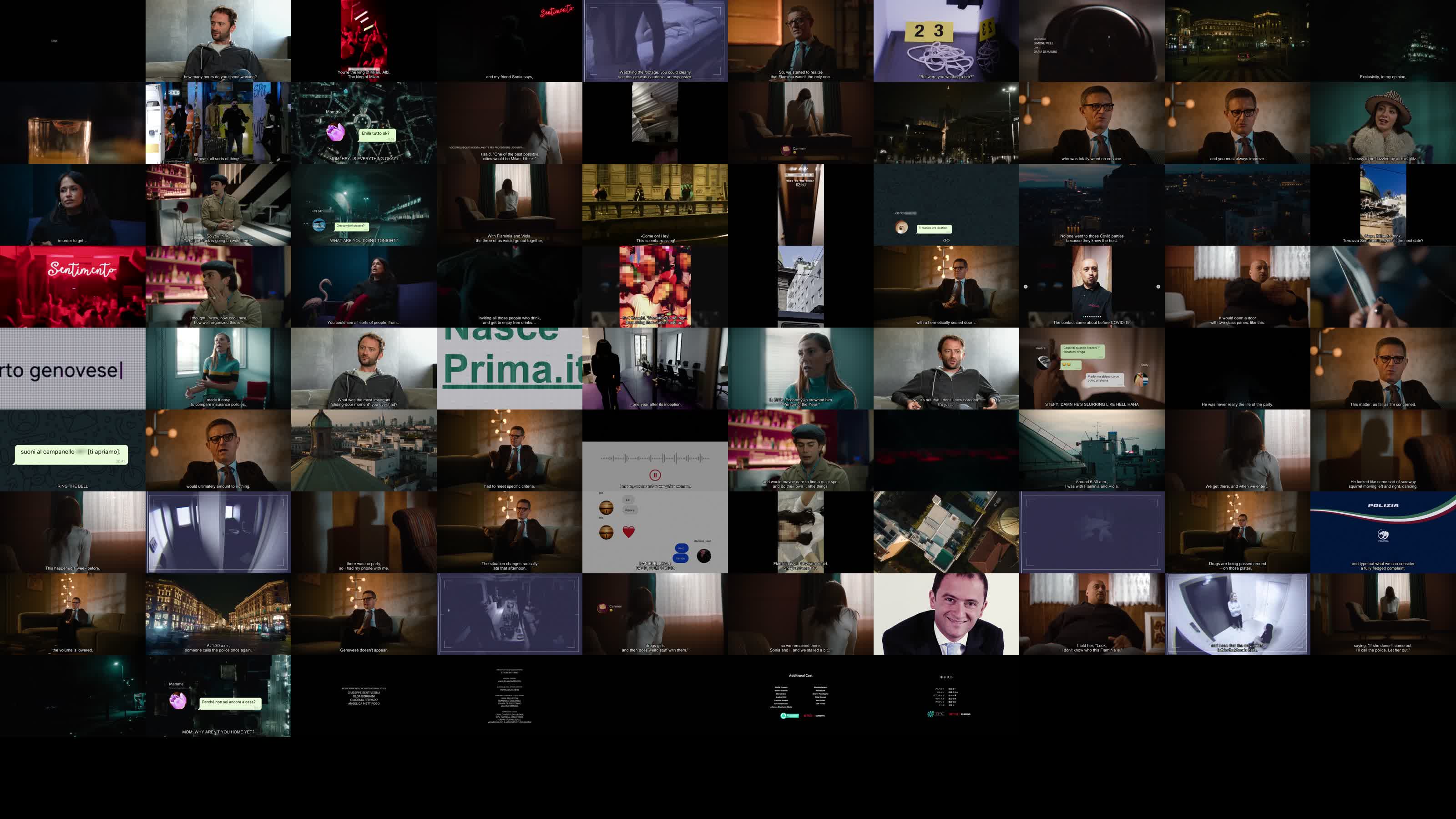The image size is (1456, 819).
Task: Open the 'Prima.it' green text thumbnail
Action: (x=509, y=369)
